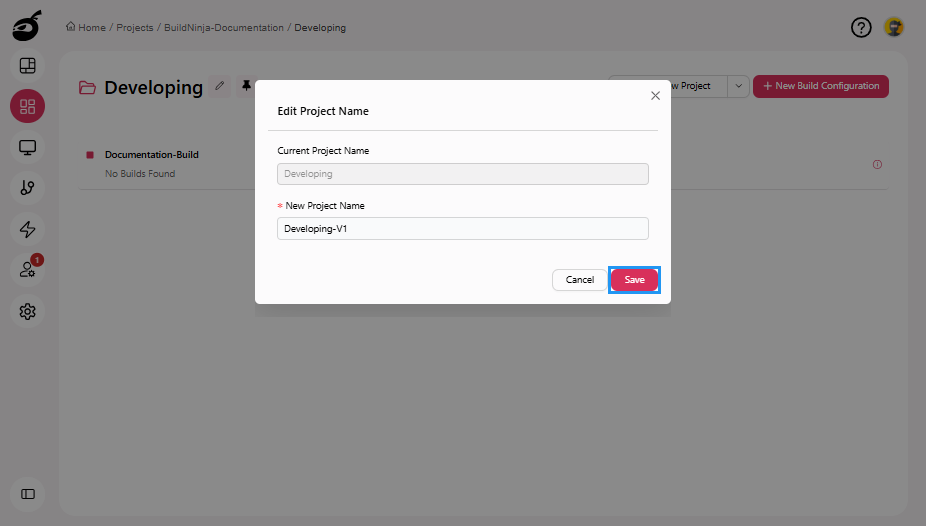Click the Developing breadcrumb item
Image resolution: width=926 pixels, height=526 pixels.
click(x=320, y=28)
